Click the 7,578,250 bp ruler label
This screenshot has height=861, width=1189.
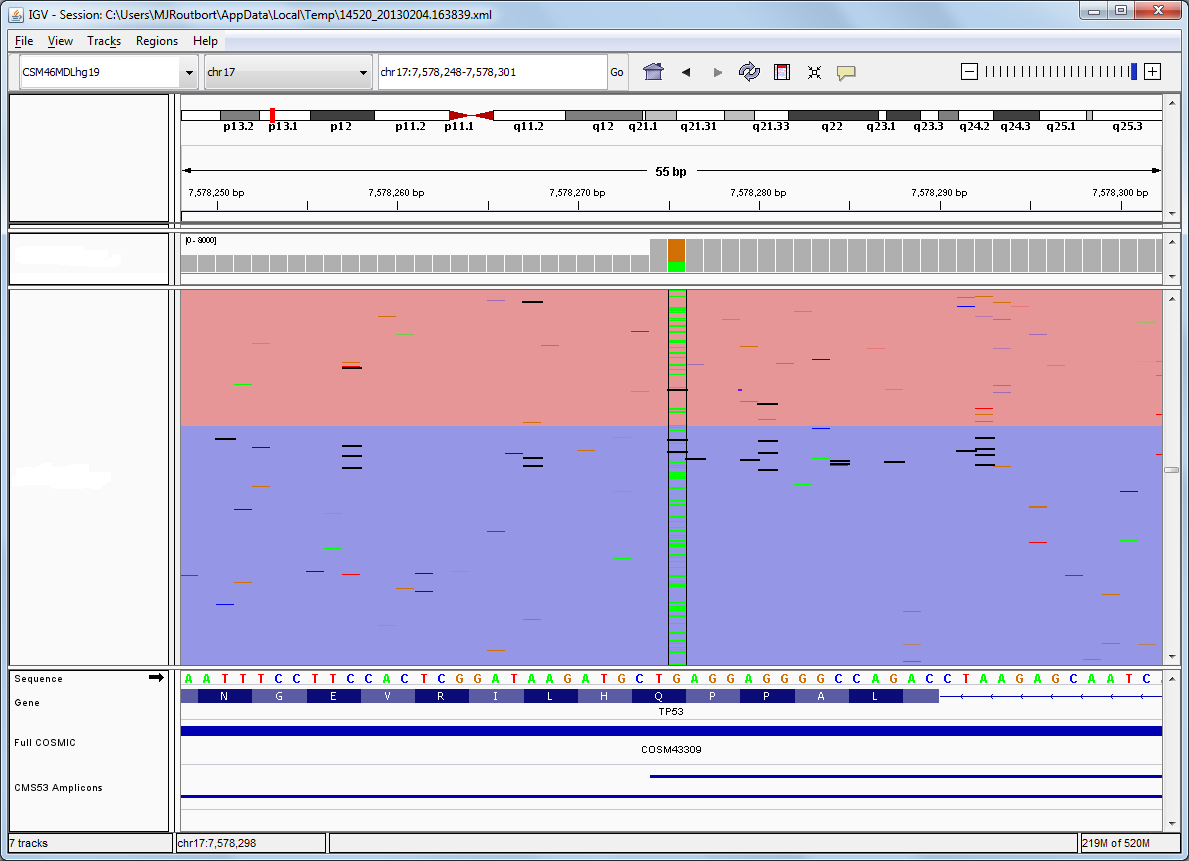[216, 193]
